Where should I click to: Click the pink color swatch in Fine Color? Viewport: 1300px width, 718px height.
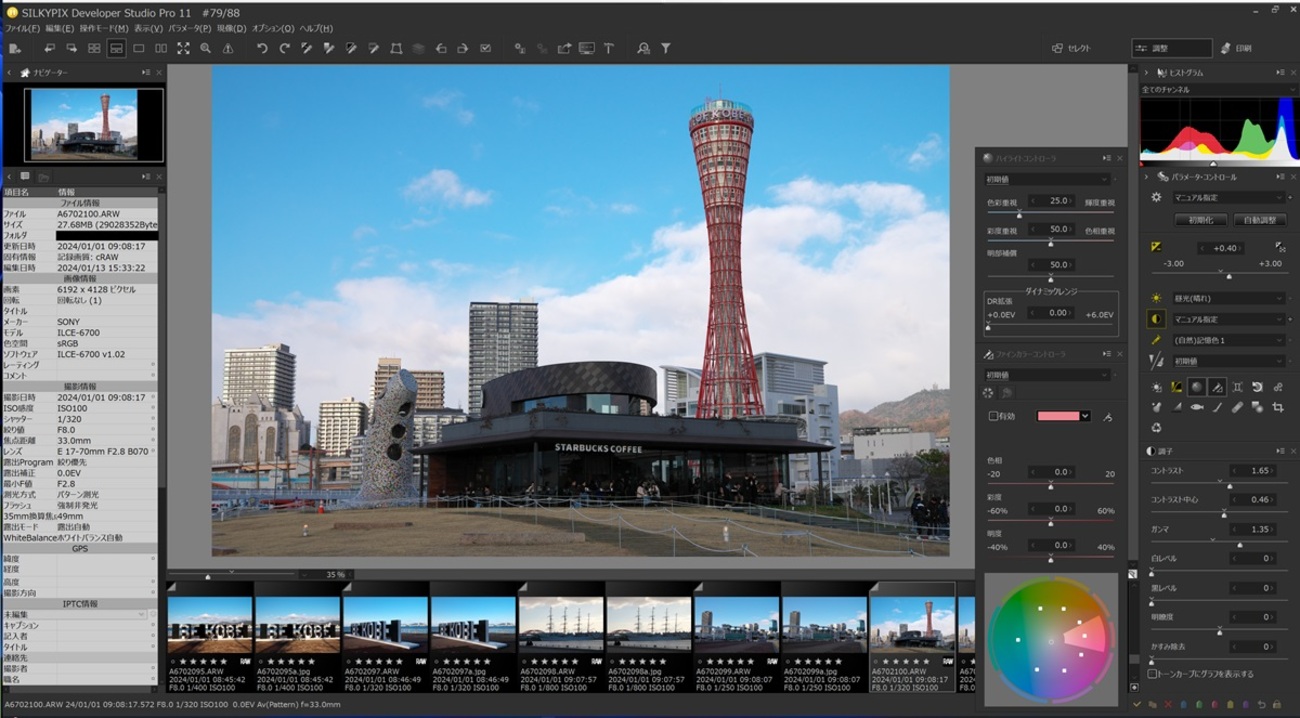click(1058, 416)
